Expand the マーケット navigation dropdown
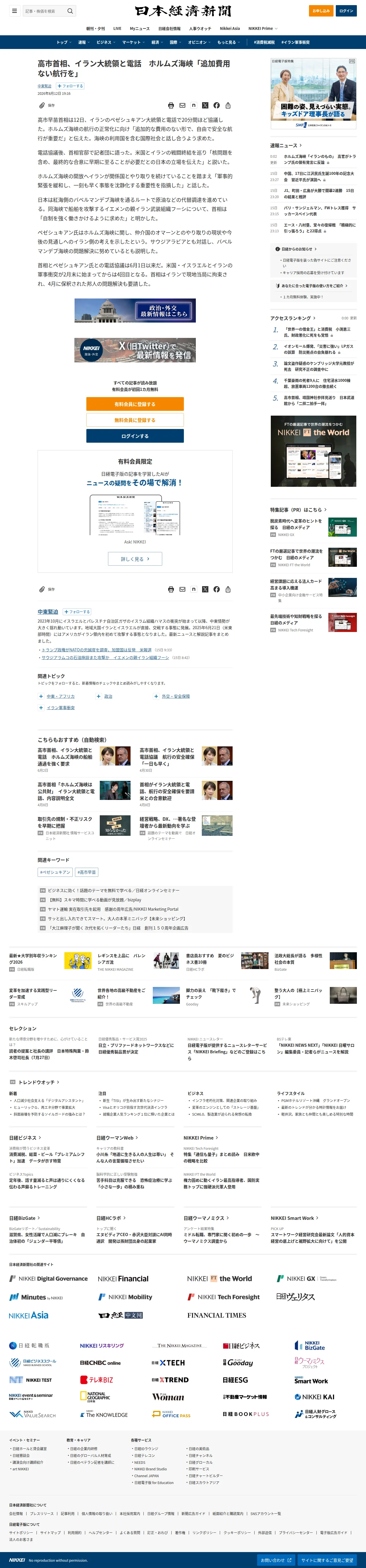The image size is (366, 1568). click(x=133, y=43)
